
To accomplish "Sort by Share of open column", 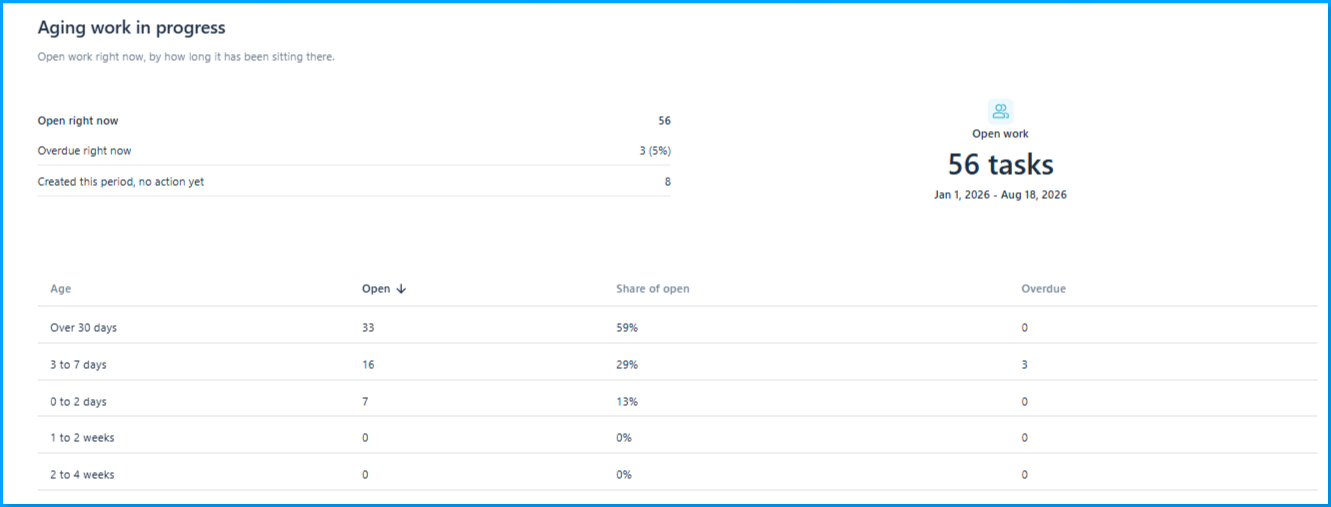I will click(x=652, y=289).
